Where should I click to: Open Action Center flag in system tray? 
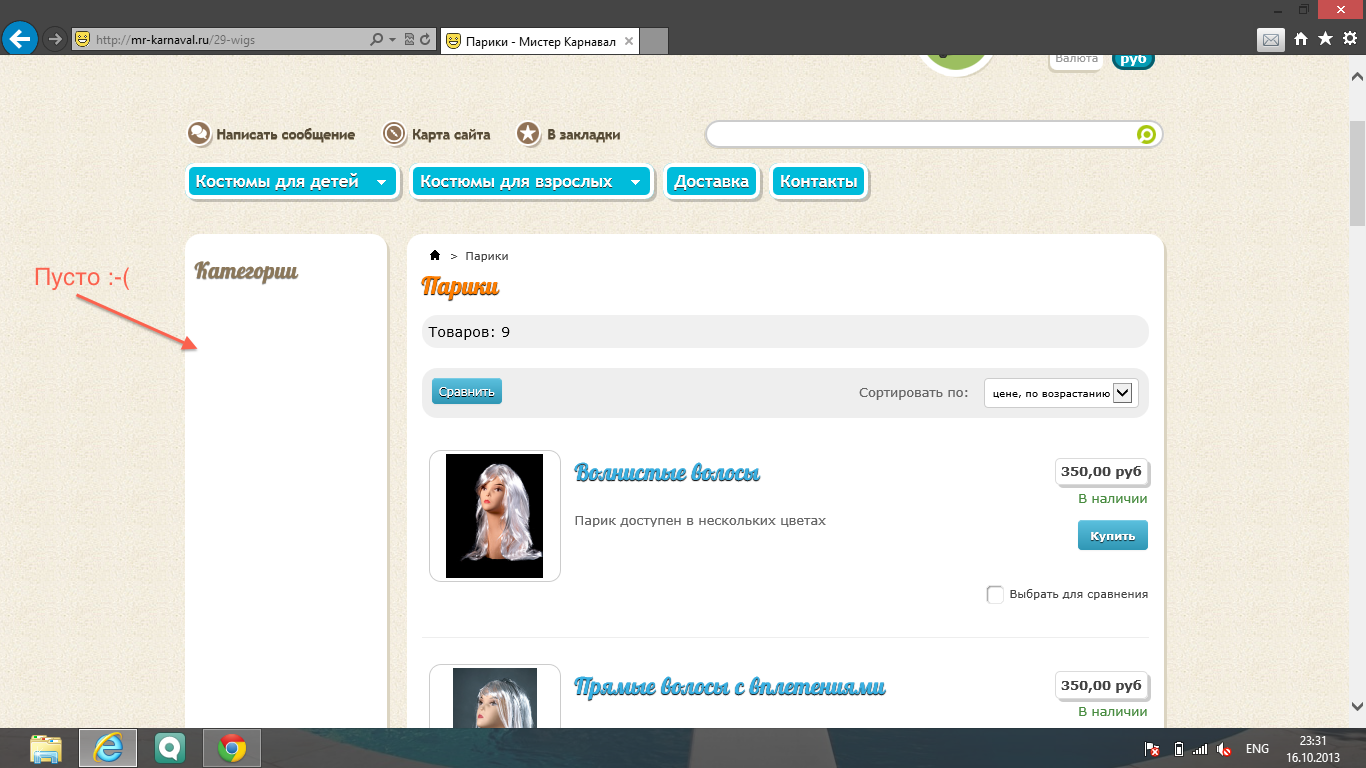(x=1152, y=749)
